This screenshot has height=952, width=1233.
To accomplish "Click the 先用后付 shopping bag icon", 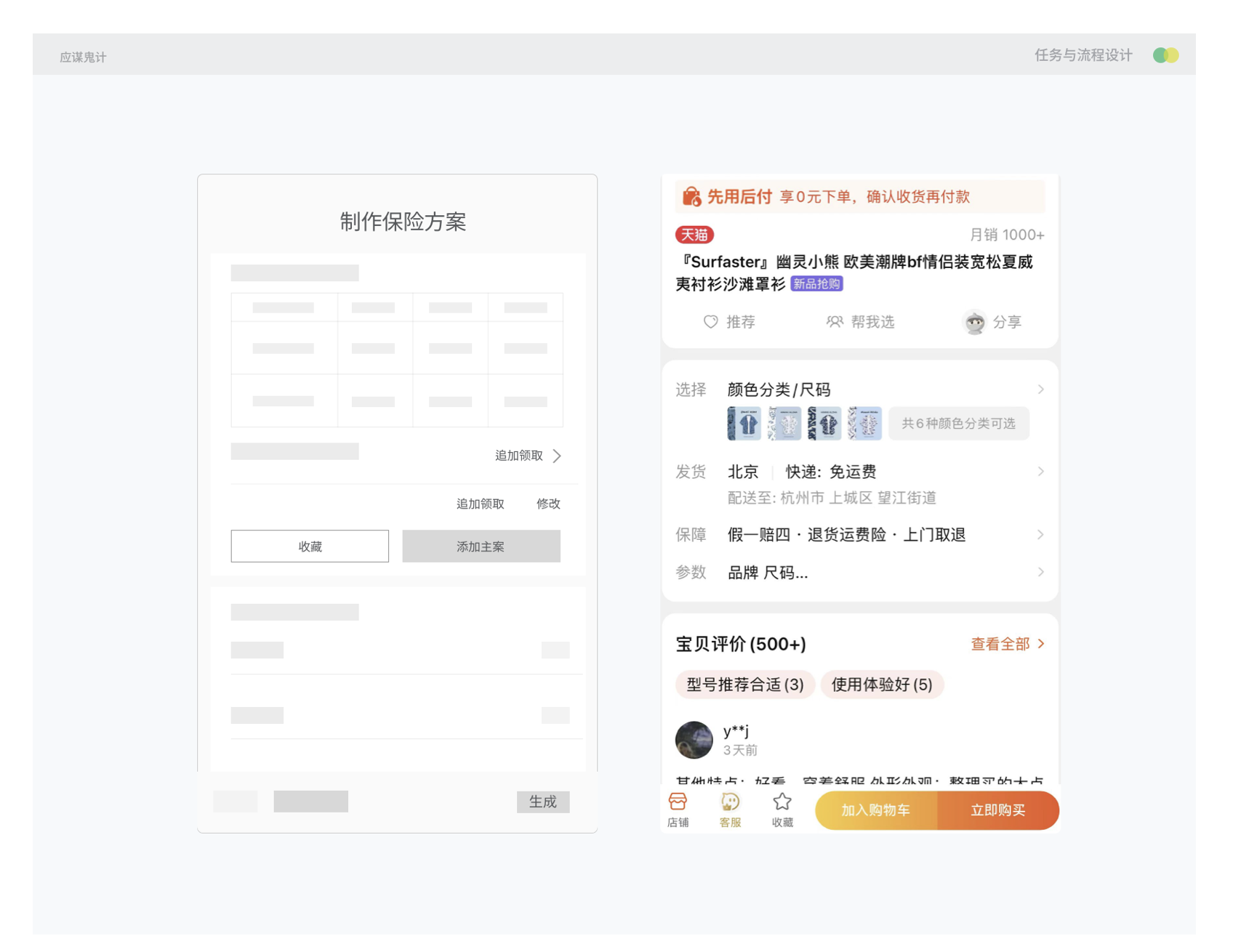I will coord(691,197).
